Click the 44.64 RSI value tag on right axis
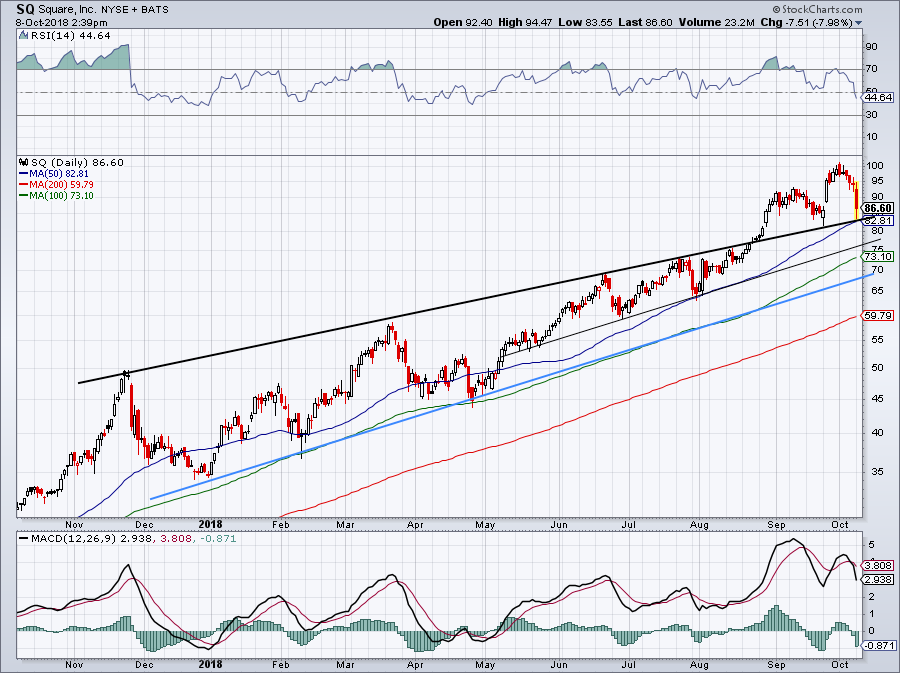The width and height of the screenshot is (900, 673). (879, 98)
